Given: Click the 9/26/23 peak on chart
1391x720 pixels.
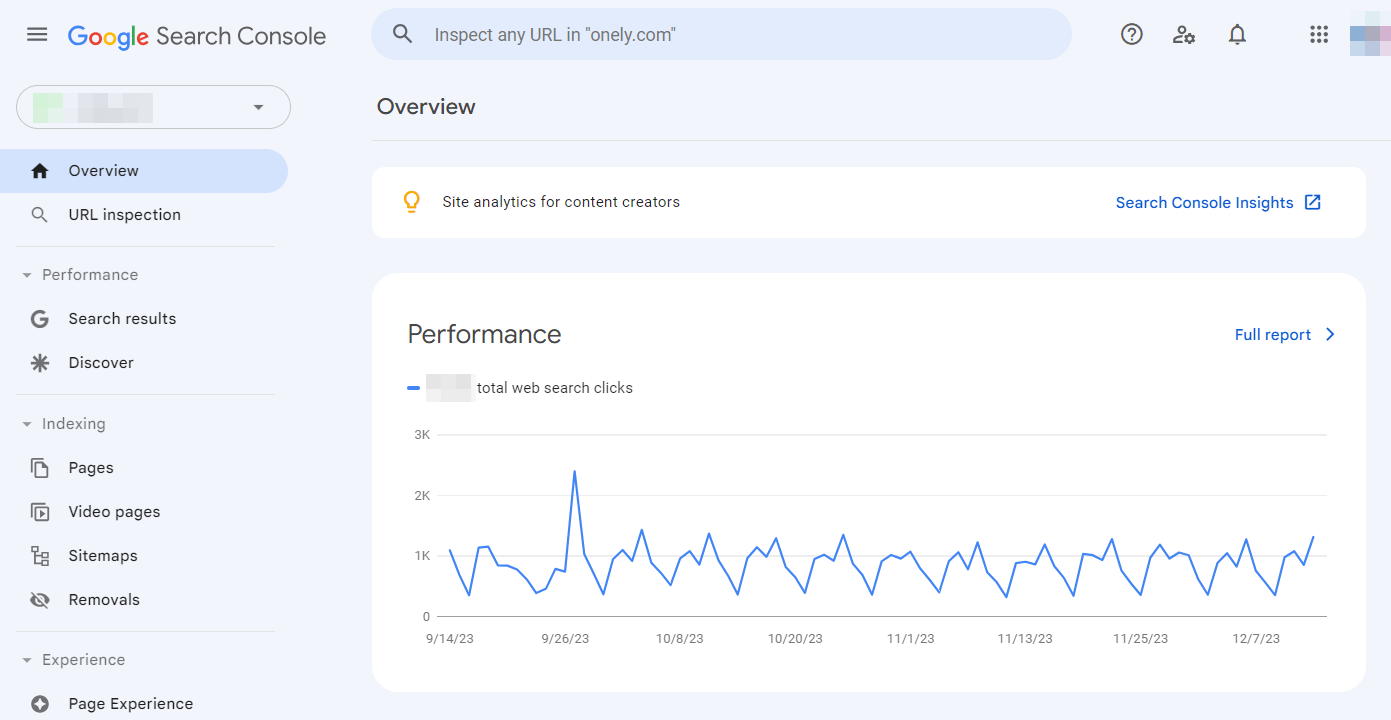Looking at the screenshot, I should [574, 472].
